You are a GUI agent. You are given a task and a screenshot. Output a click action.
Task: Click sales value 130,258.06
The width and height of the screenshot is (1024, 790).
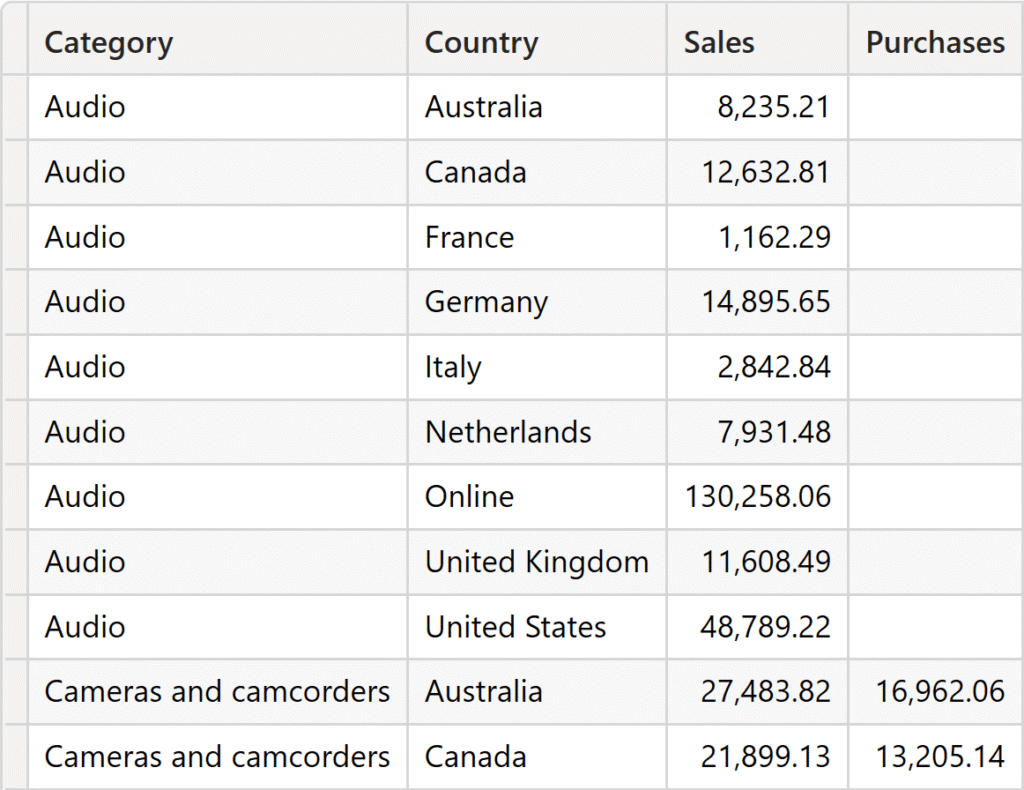pos(758,497)
